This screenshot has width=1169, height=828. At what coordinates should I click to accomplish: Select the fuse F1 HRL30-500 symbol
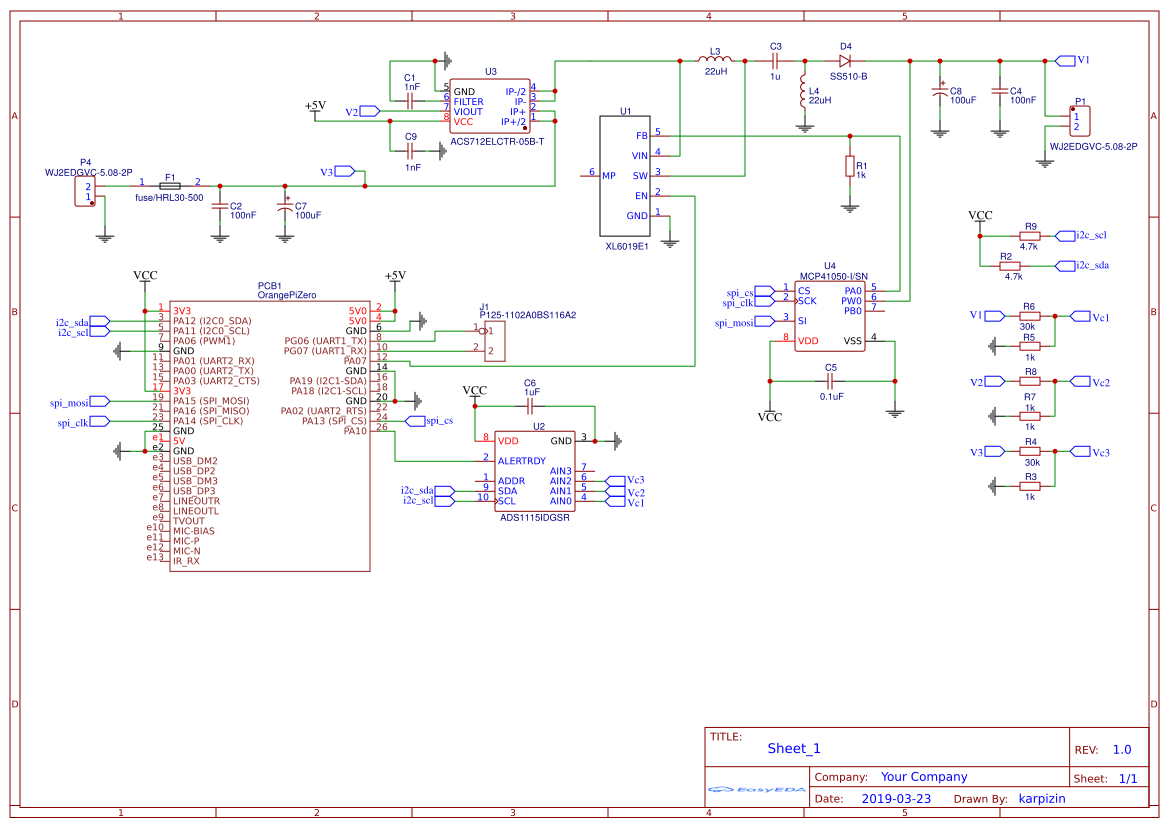[170, 185]
